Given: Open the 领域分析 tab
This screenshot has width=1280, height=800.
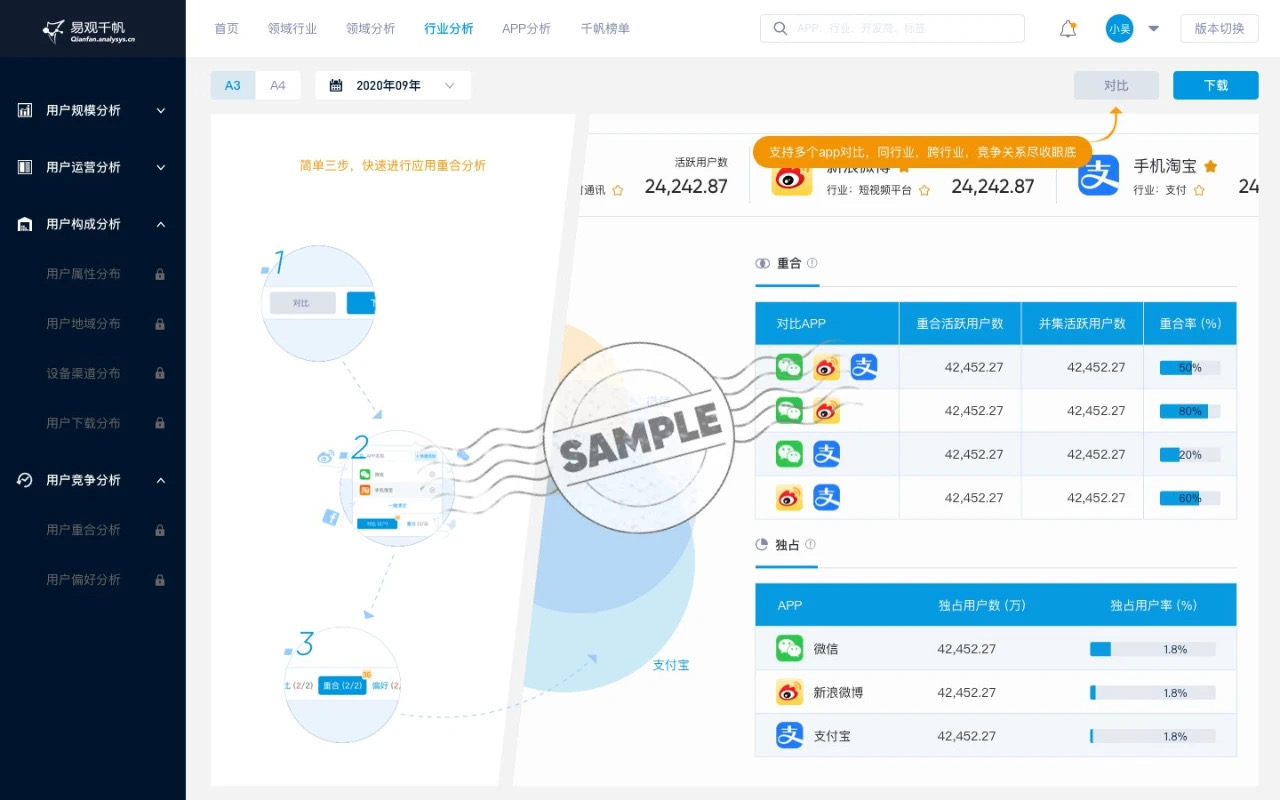Looking at the screenshot, I should [x=370, y=29].
